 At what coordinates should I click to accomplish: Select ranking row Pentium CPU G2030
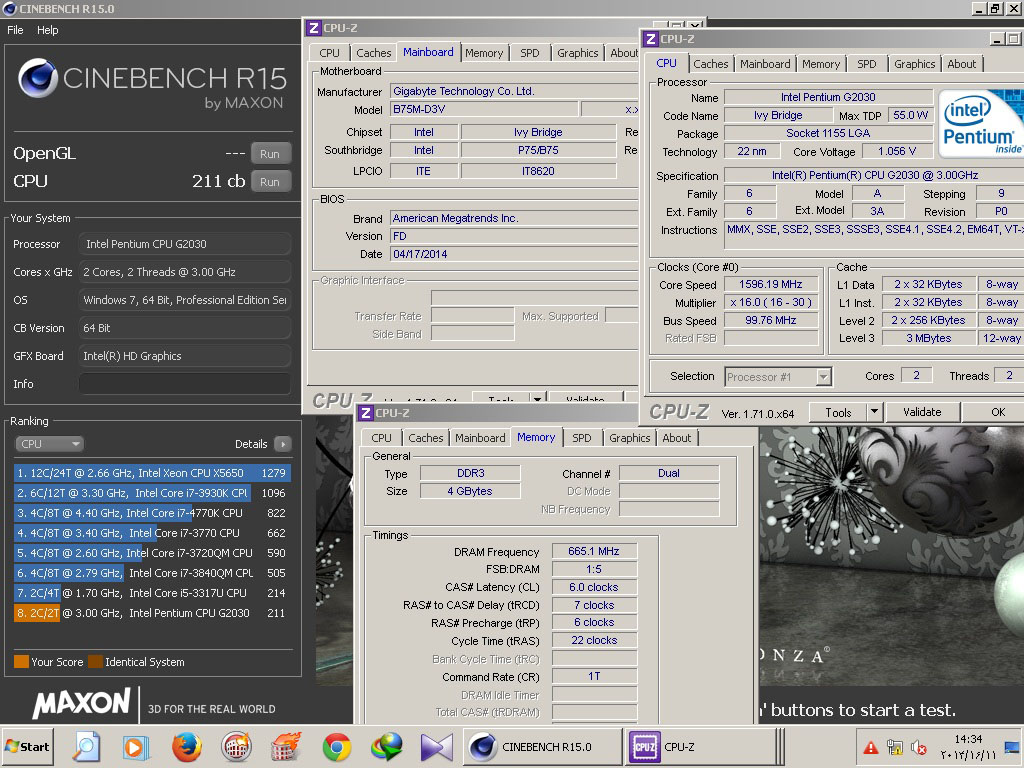click(152, 613)
